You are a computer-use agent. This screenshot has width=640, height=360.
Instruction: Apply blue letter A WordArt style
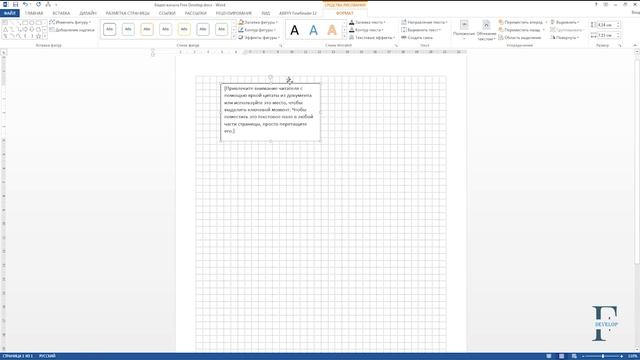[x=313, y=30]
